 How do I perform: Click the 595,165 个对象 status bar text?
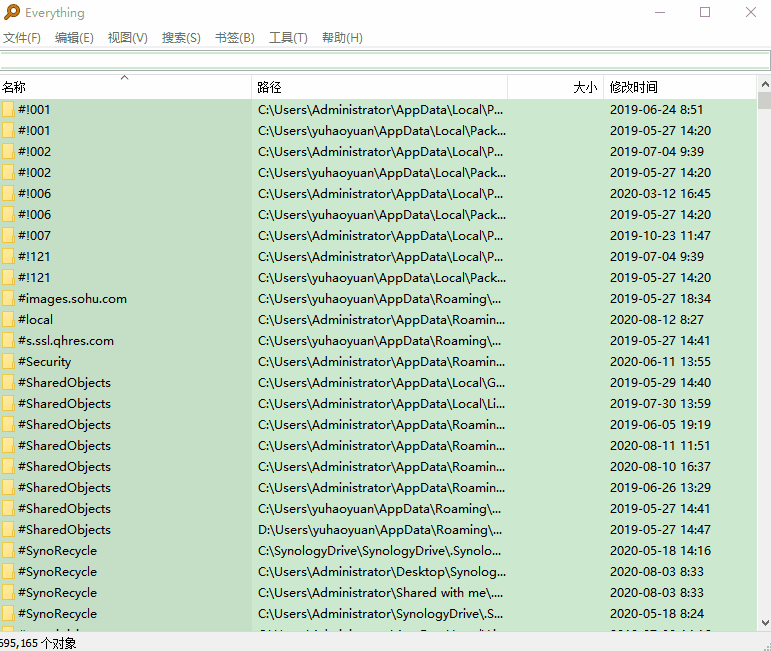click(x=38, y=643)
